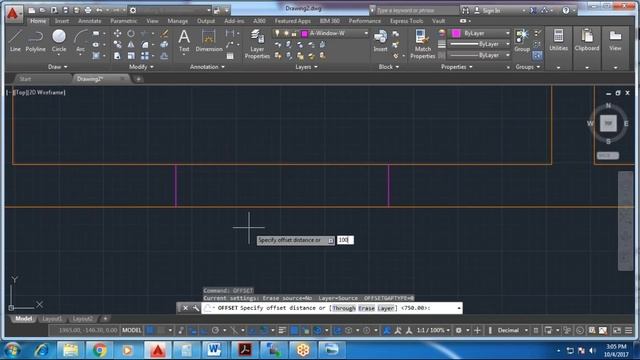
Task: Switch to the Layout1 tab
Action: point(52,318)
